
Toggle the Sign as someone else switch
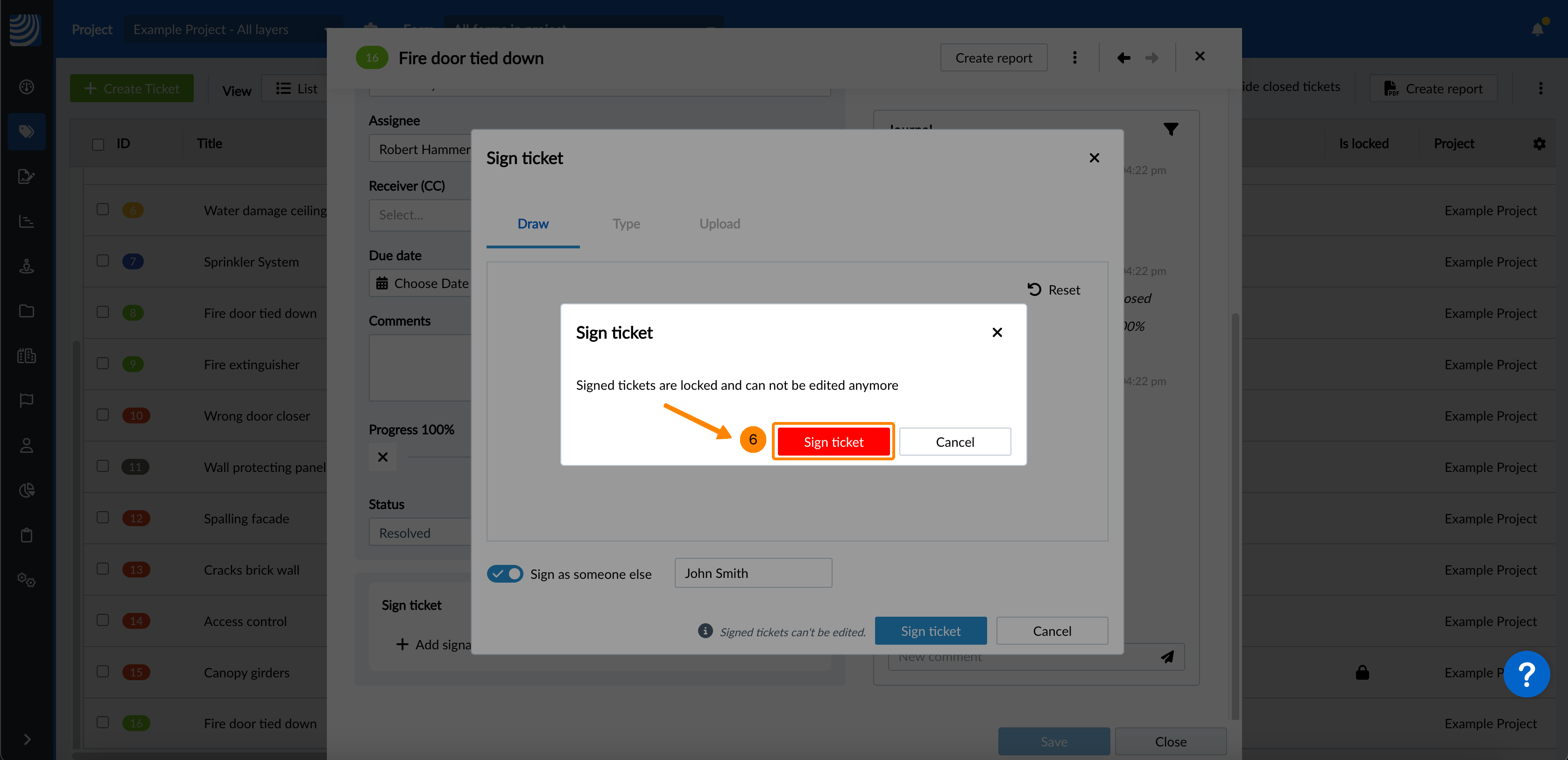505,574
